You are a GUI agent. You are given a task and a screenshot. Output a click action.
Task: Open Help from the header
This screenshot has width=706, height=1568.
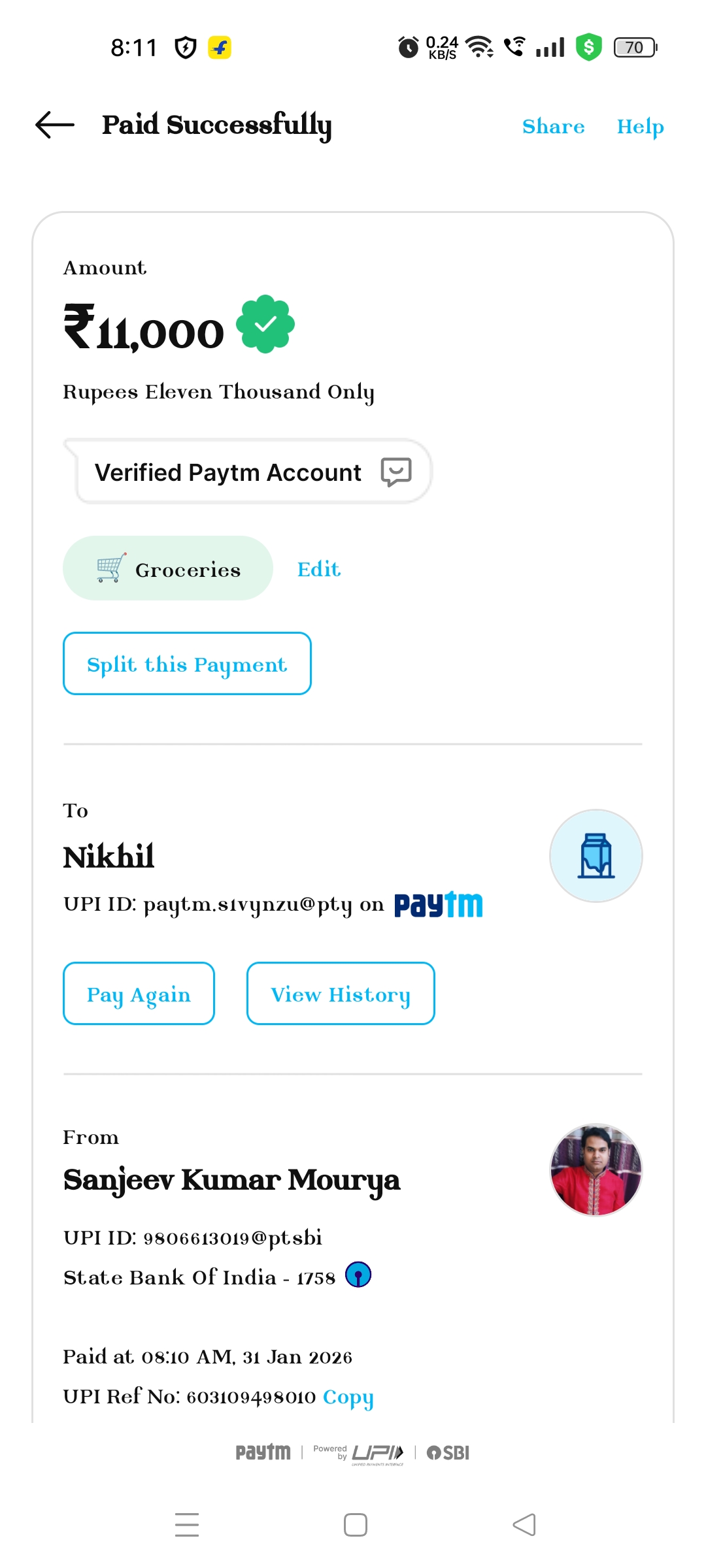pyautogui.click(x=640, y=126)
